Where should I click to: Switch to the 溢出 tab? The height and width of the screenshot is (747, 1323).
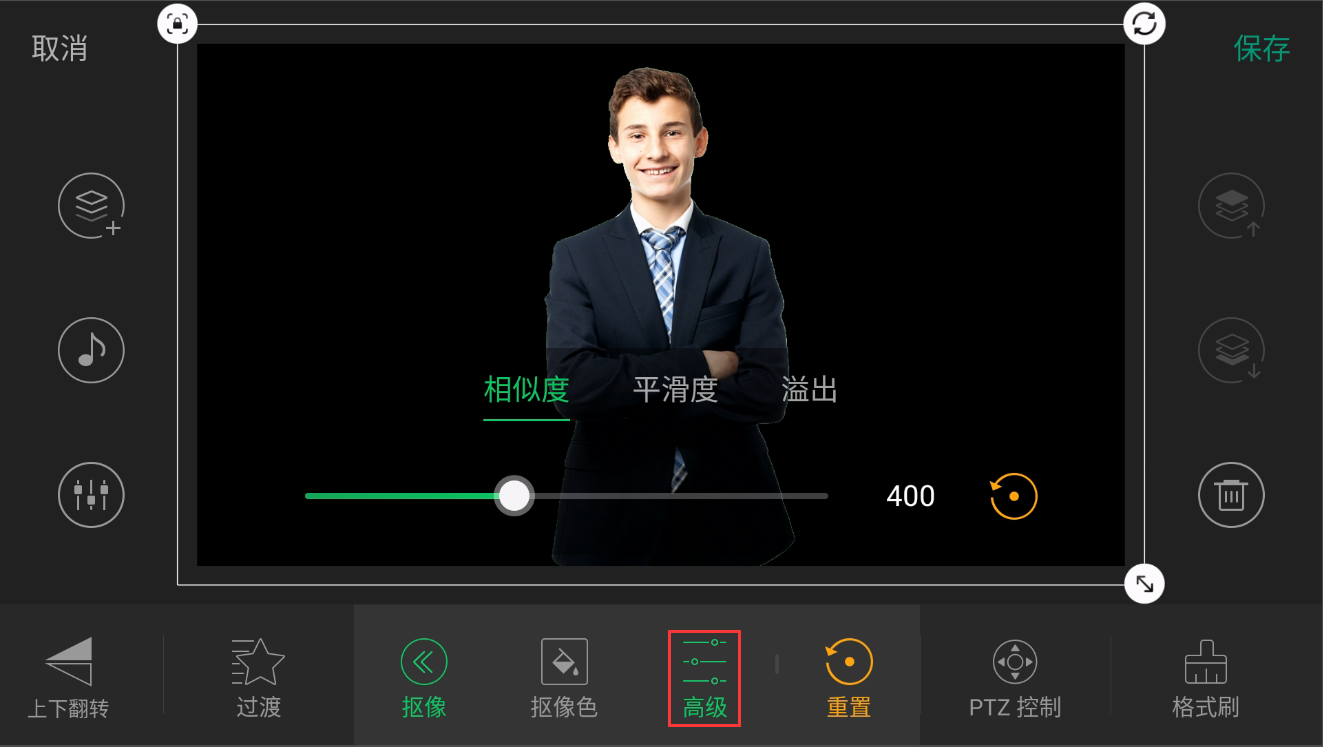(810, 390)
